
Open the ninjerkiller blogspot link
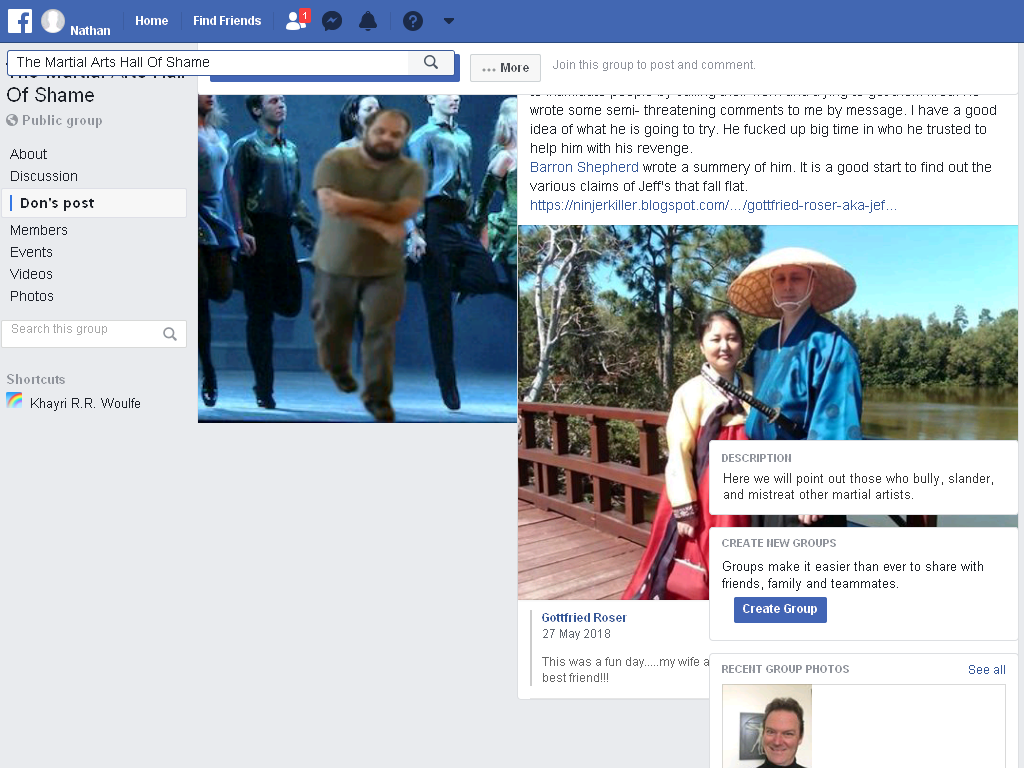(713, 205)
